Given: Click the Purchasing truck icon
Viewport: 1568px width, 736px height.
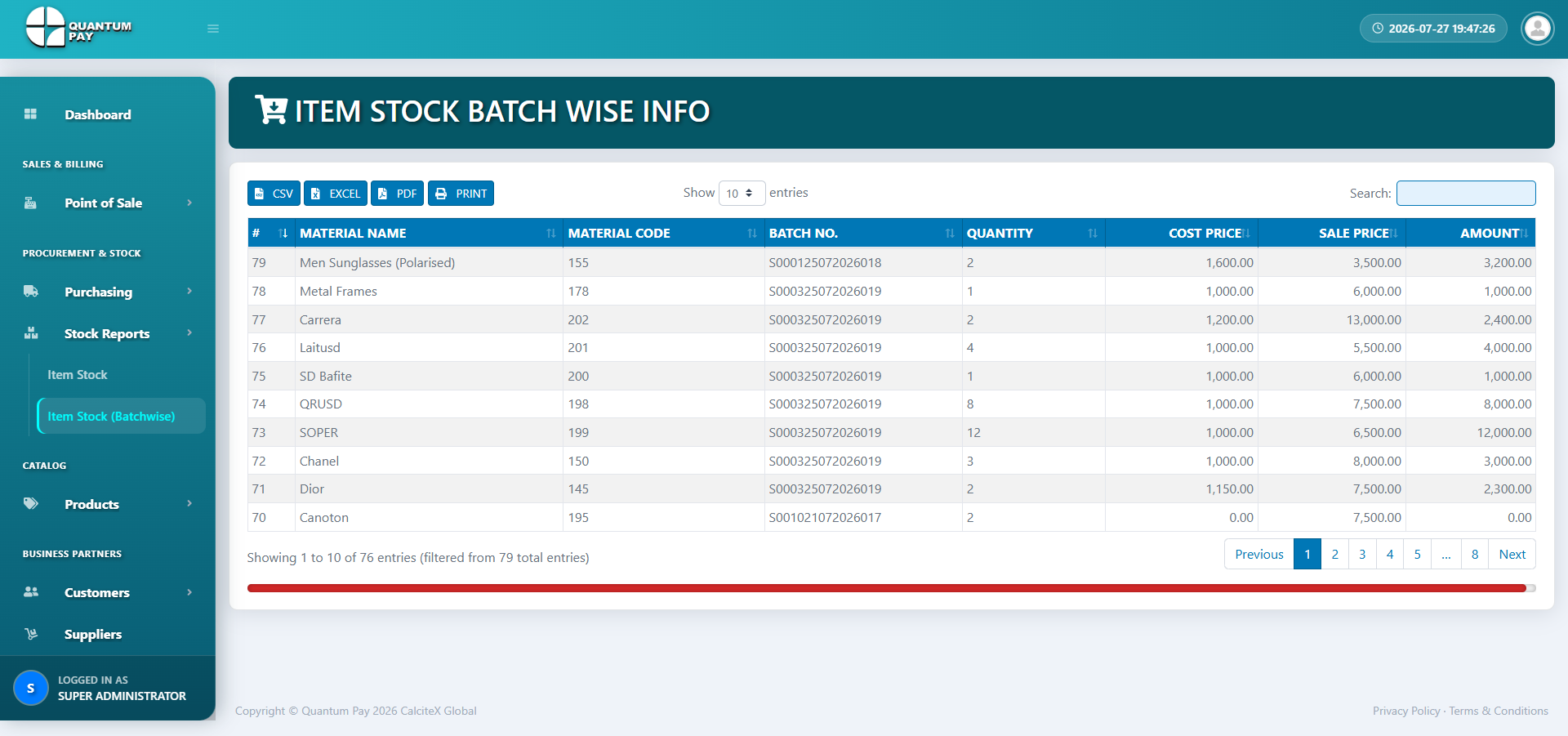Looking at the screenshot, I should coord(31,292).
